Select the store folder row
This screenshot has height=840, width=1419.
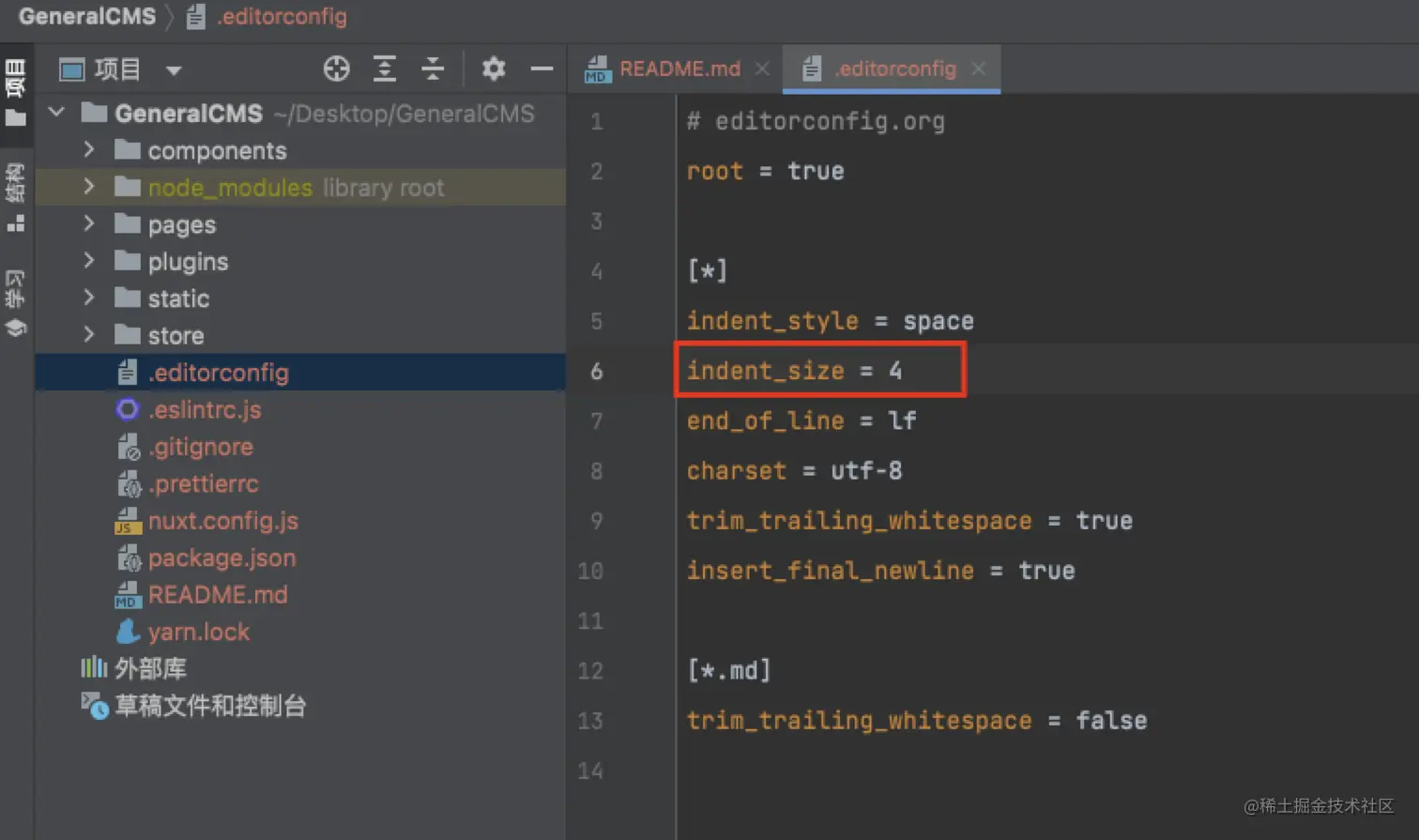tap(300, 335)
